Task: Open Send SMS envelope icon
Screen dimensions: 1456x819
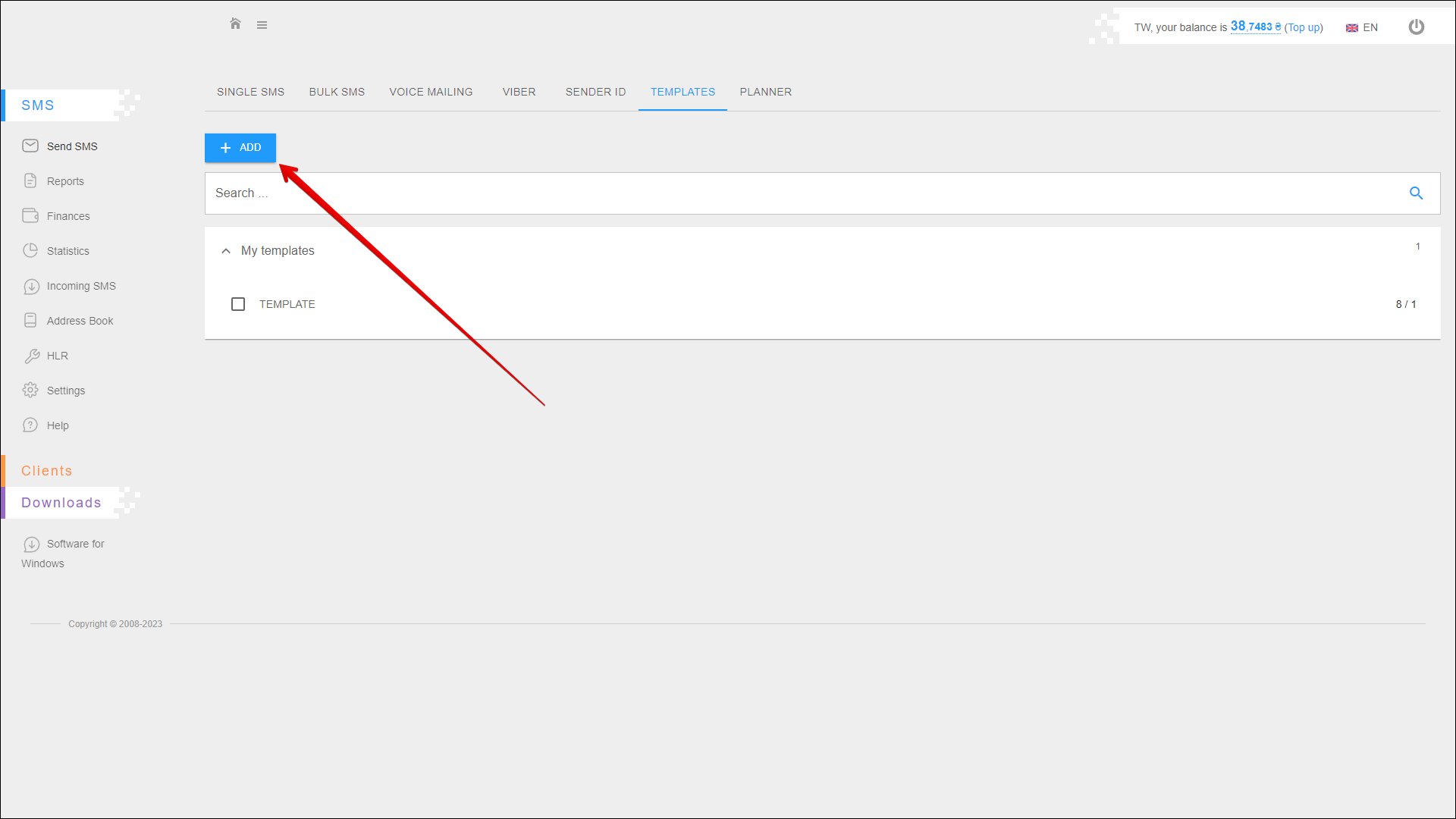Action: coord(30,146)
